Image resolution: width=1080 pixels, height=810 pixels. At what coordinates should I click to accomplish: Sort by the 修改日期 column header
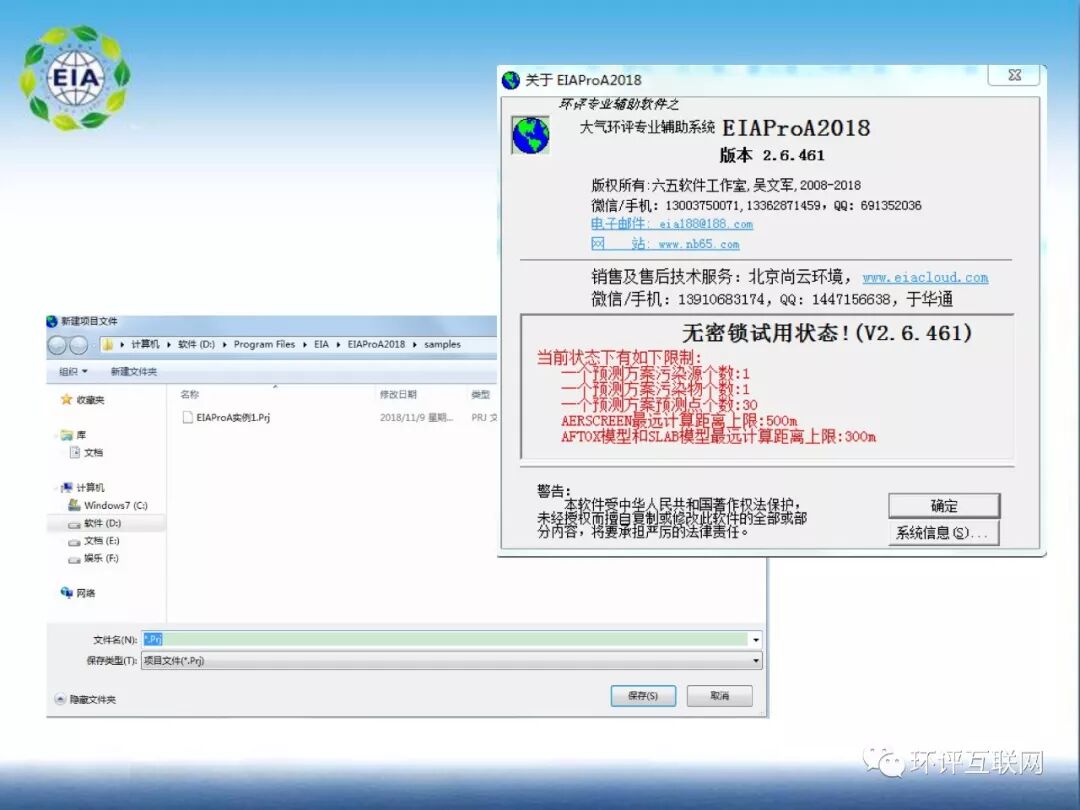click(x=398, y=394)
